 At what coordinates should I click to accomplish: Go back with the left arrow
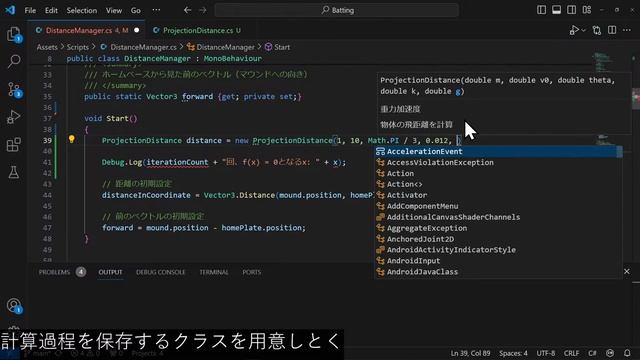coord(187,10)
